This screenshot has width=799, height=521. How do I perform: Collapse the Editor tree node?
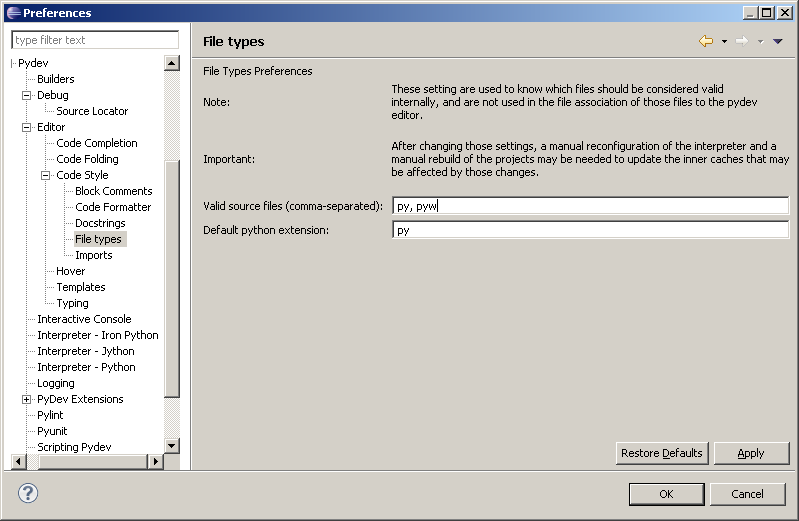coord(26,127)
